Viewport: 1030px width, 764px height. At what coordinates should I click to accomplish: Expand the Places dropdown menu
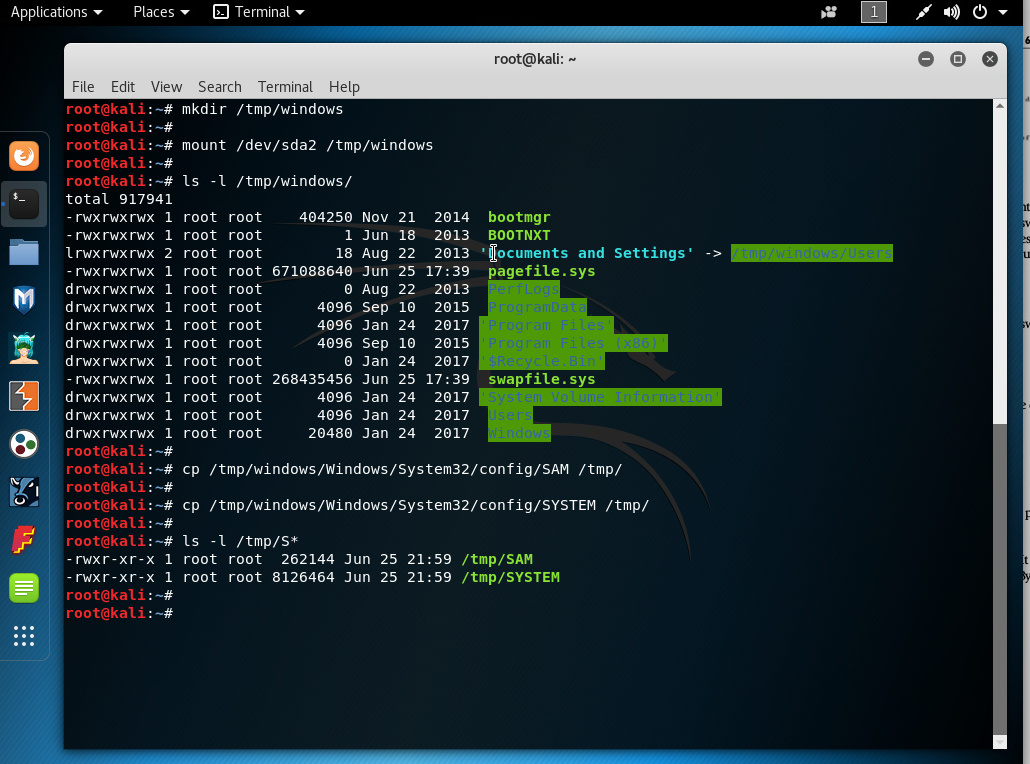pyautogui.click(x=161, y=12)
